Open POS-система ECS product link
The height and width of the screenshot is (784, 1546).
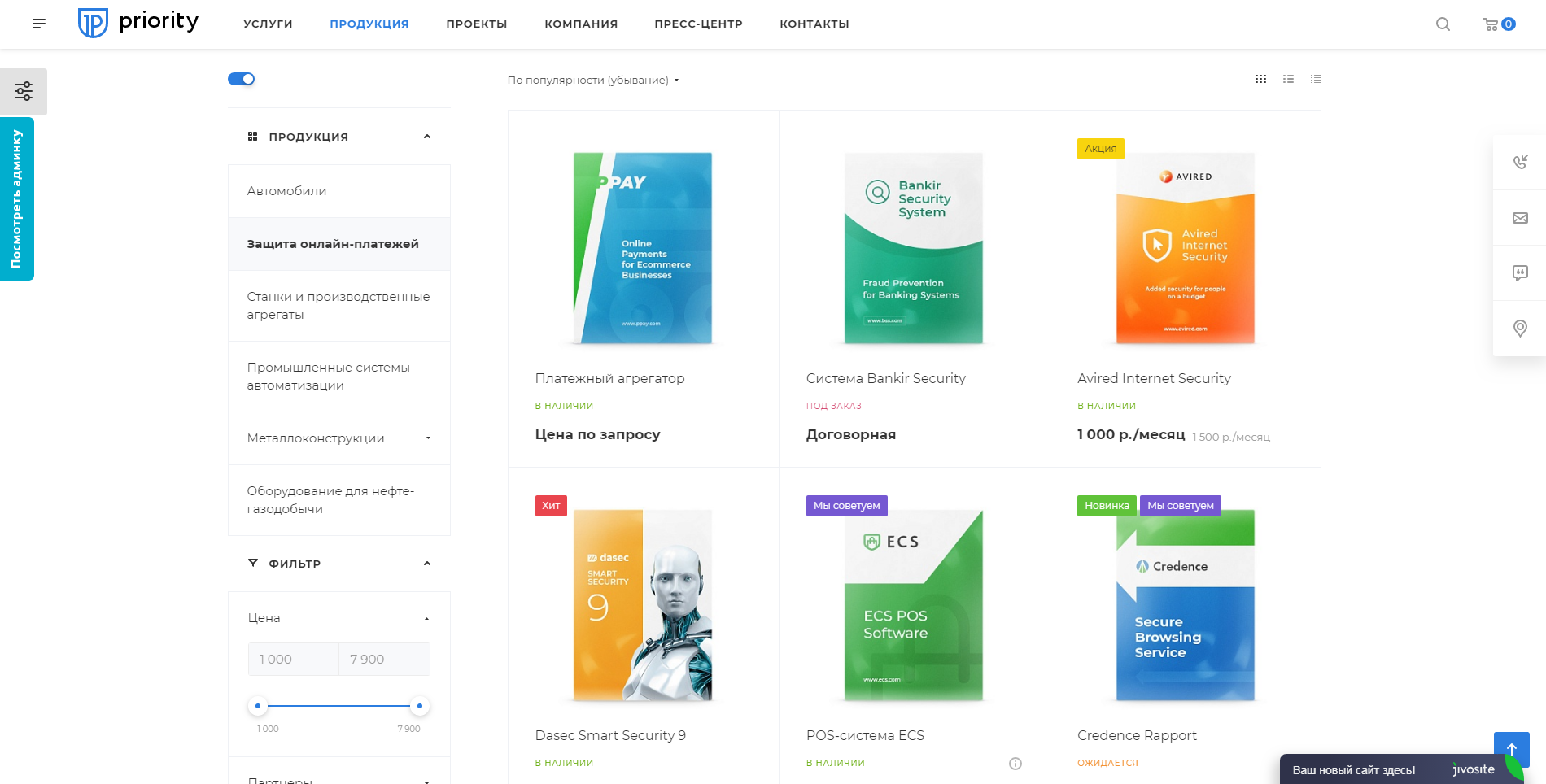(x=865, y=735)
